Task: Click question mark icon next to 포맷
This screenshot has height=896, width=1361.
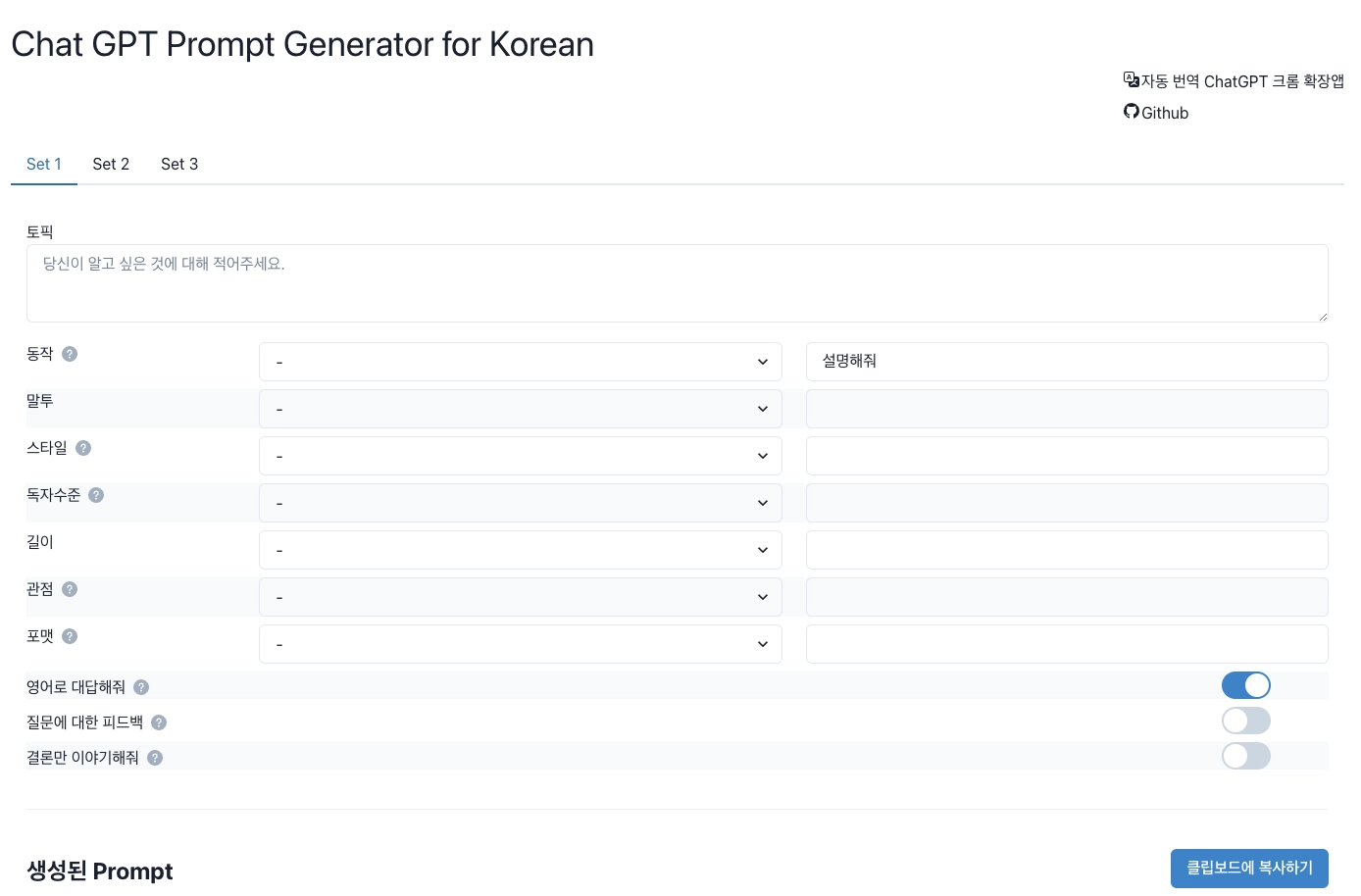Action: click(x=70, y=636)
